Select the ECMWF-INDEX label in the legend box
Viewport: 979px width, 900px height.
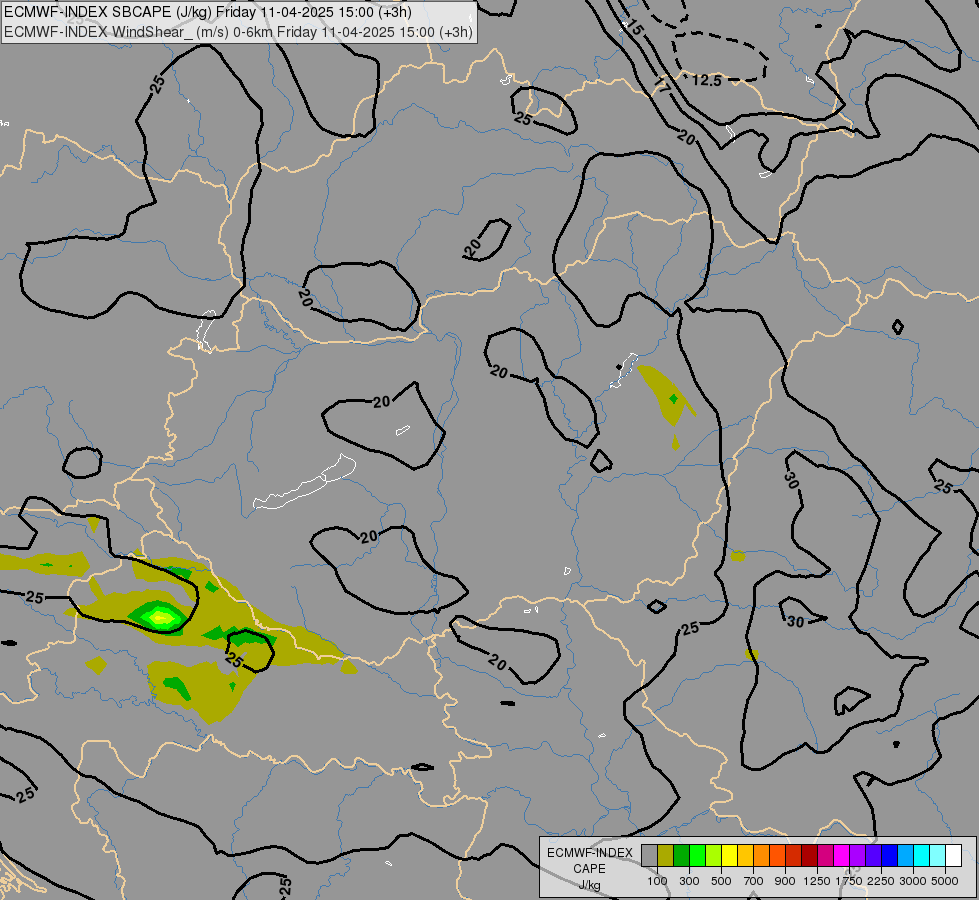(x=590, y=853)
